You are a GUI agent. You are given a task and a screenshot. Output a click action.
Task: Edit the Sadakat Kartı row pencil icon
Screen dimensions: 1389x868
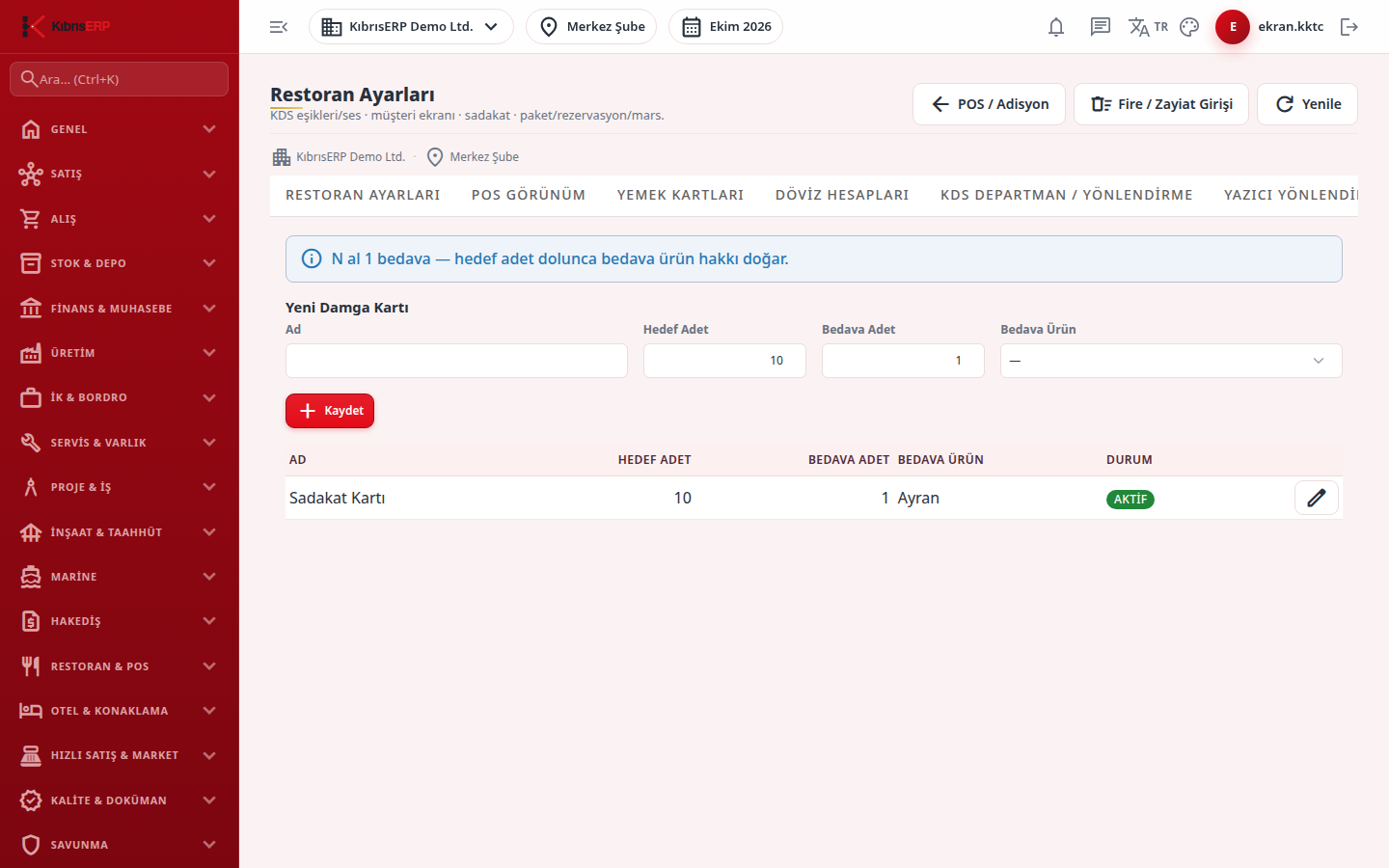(1317, 498)
